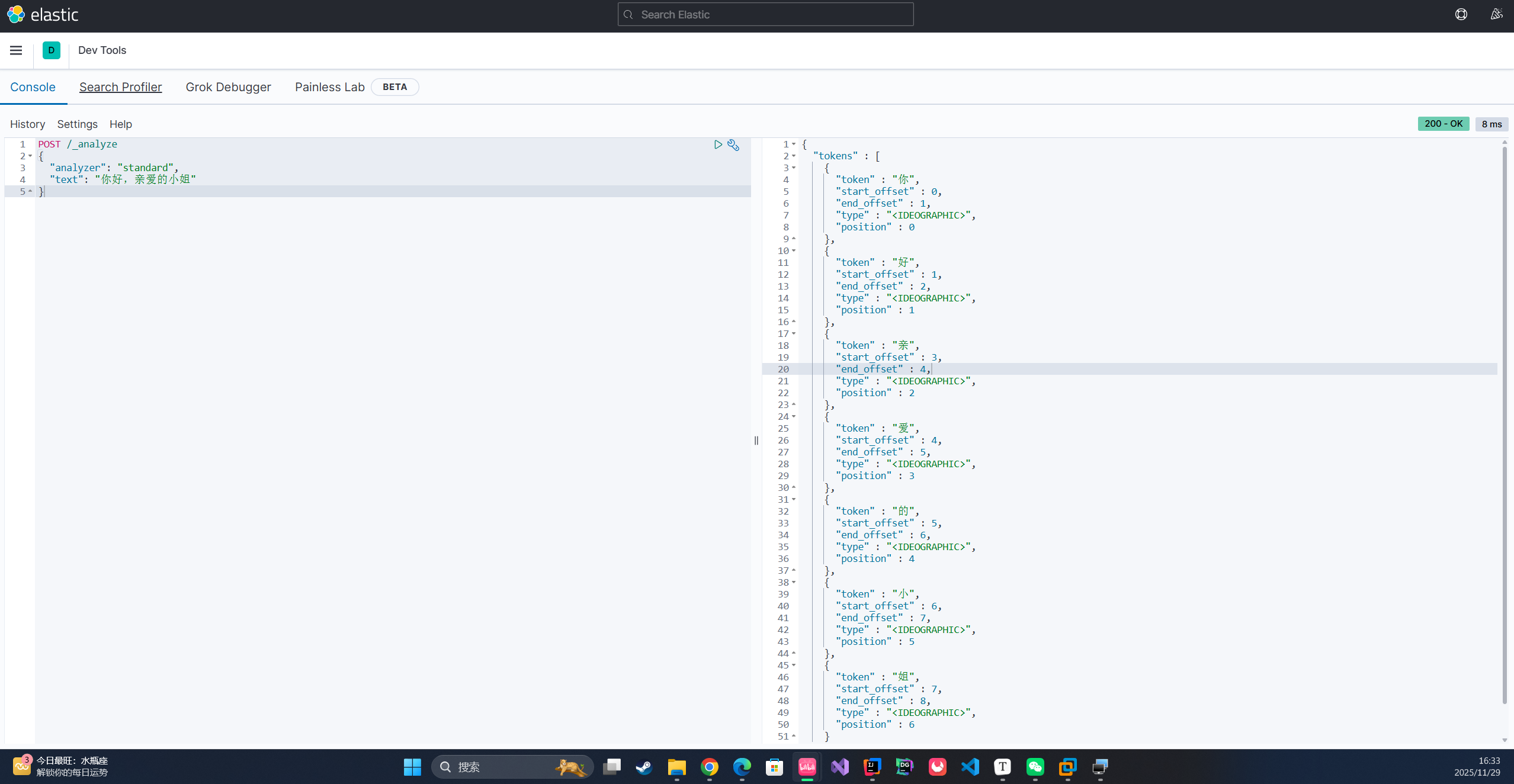Open Help via the lifebuoy icon

point(1461,14)
